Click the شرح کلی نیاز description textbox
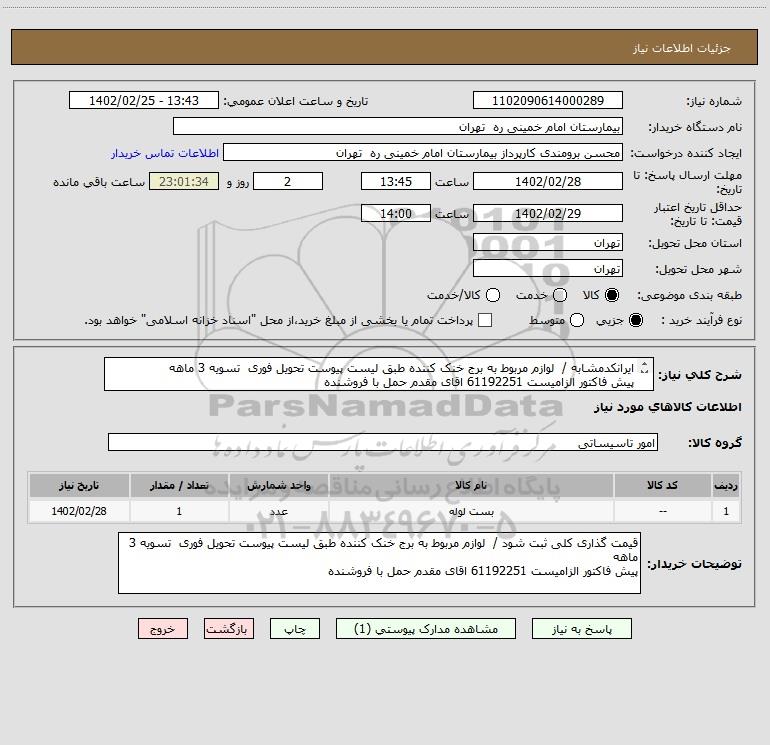 [379, 374]
